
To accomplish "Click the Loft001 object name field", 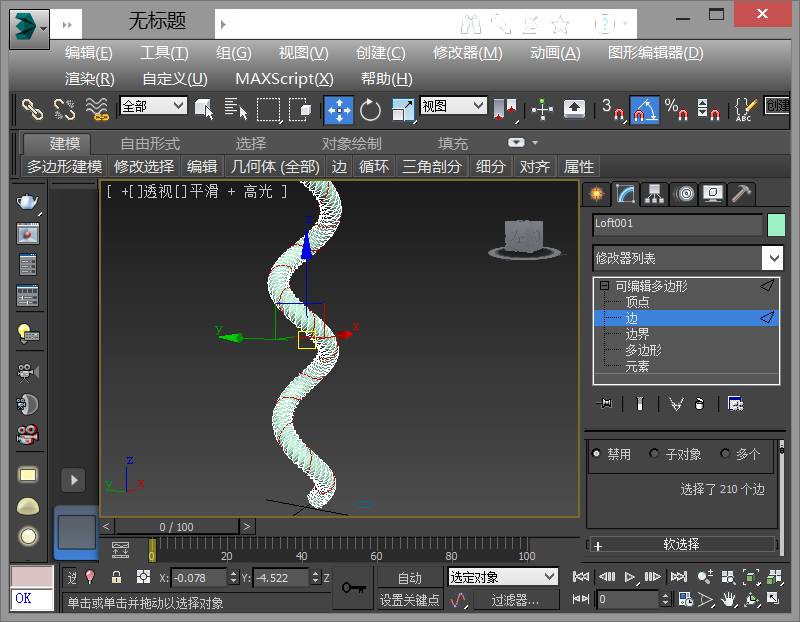I will (678, 224).
